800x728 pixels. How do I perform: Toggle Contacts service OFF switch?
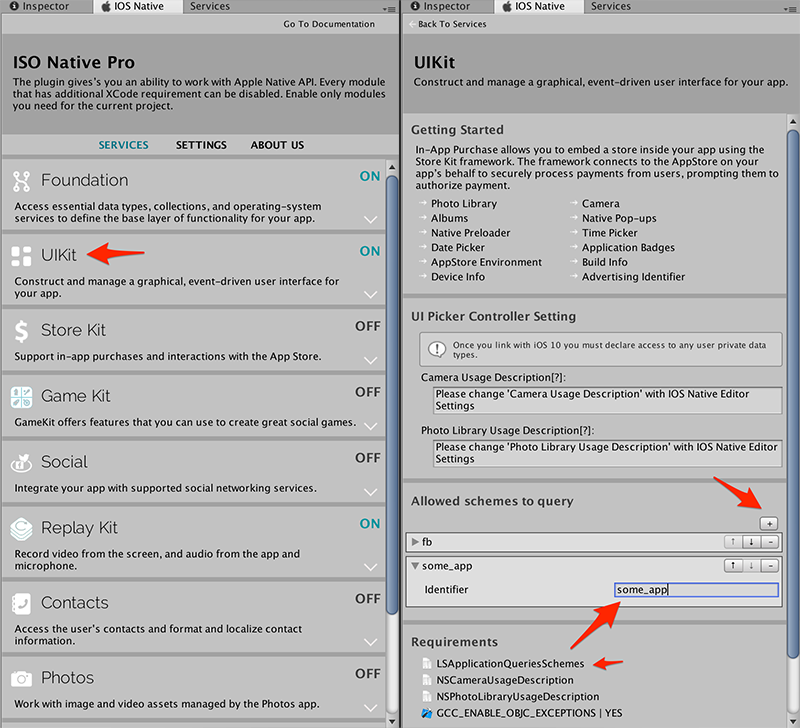point(368,598)
